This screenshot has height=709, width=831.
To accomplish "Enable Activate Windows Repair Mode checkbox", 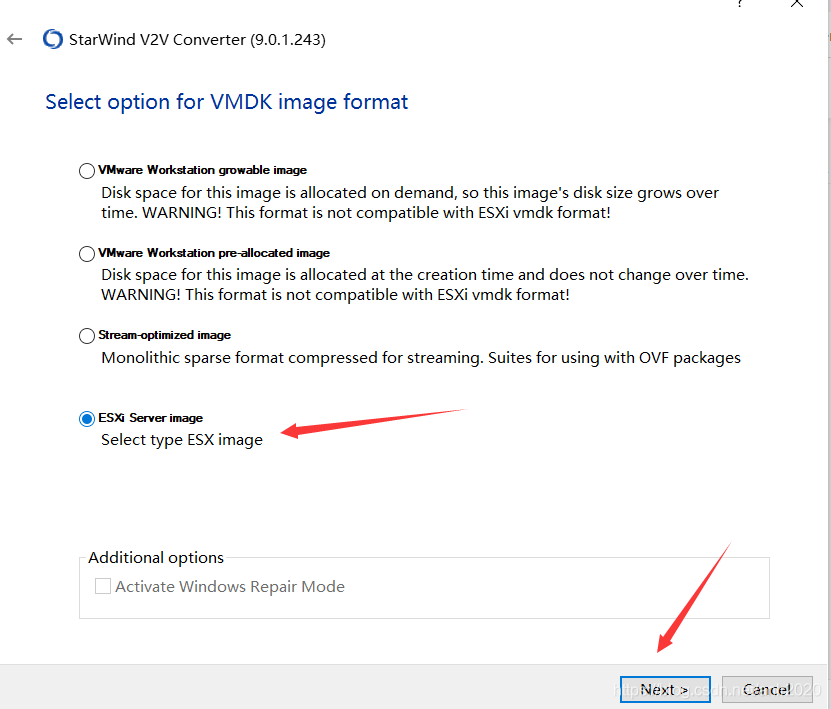I will (103, 586).
